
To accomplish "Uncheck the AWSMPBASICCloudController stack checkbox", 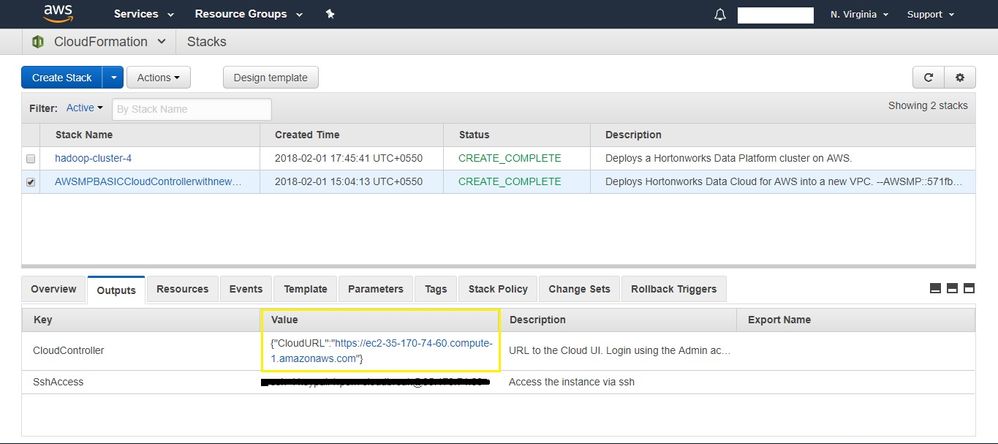I will click(31, 182).
